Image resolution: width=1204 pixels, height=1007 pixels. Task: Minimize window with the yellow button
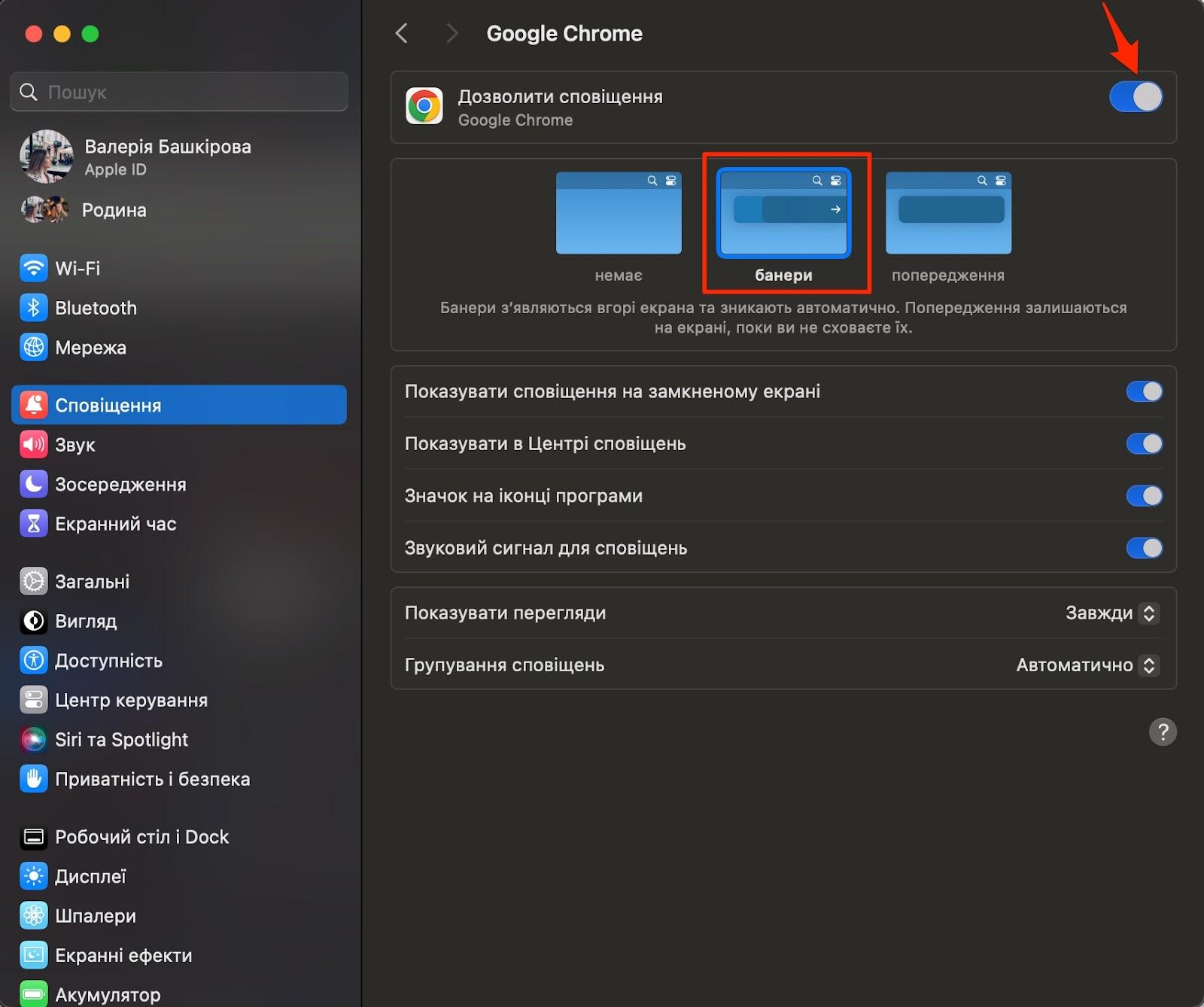click(x=62, y=34)
